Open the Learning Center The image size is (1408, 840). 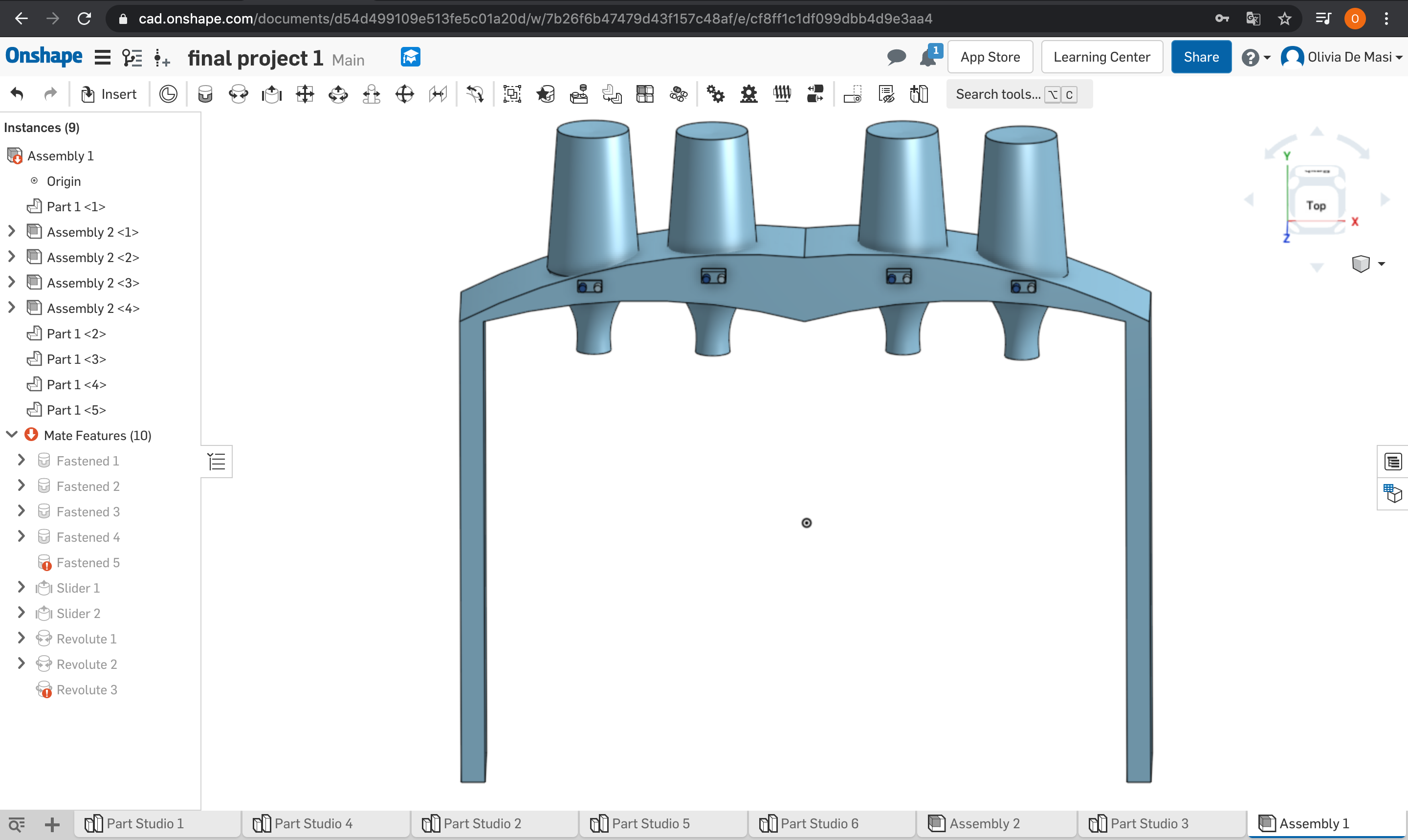(1101, 57)
